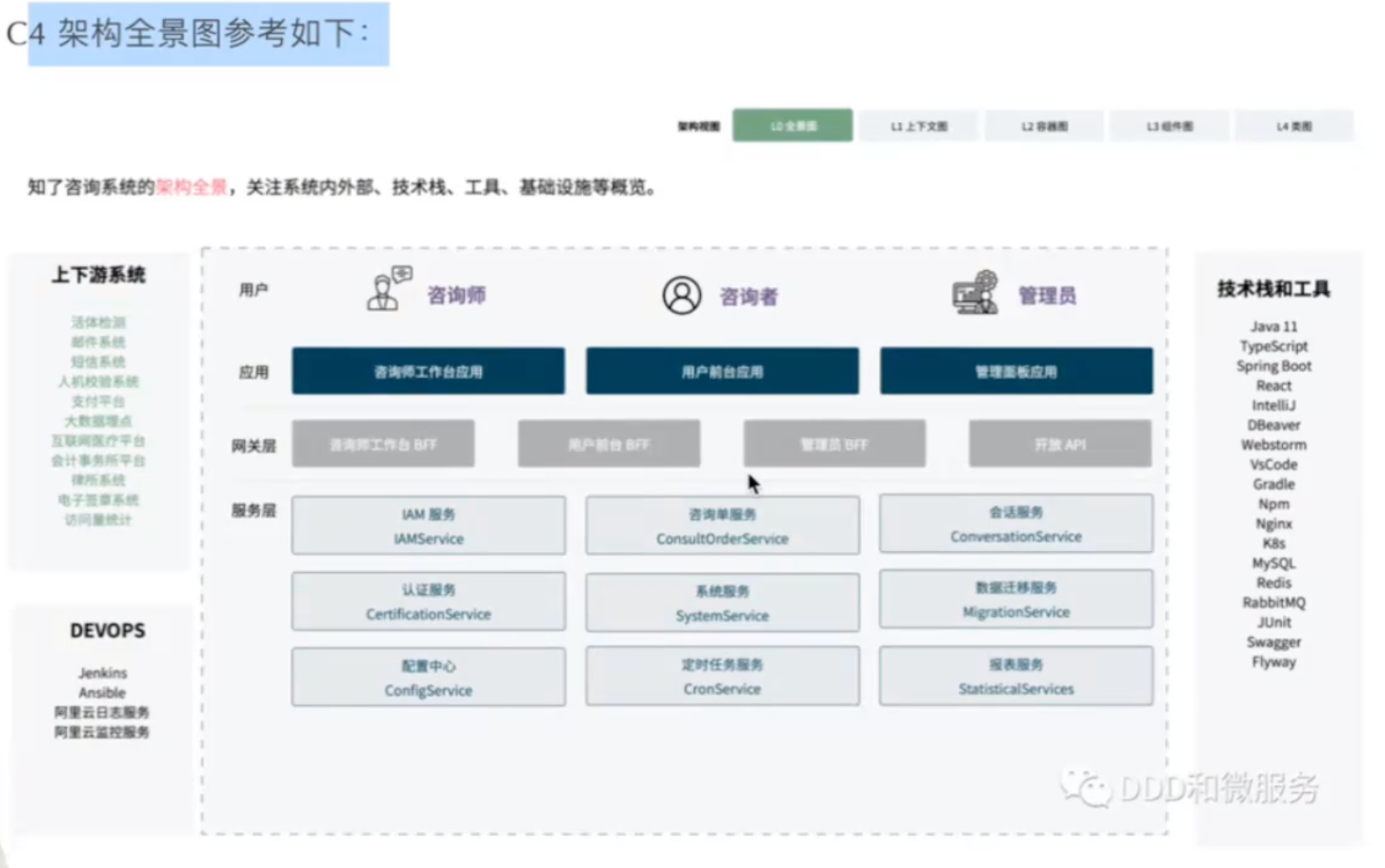
Task: Click Nginx in tech stack list
Action: click(1274, 523)
